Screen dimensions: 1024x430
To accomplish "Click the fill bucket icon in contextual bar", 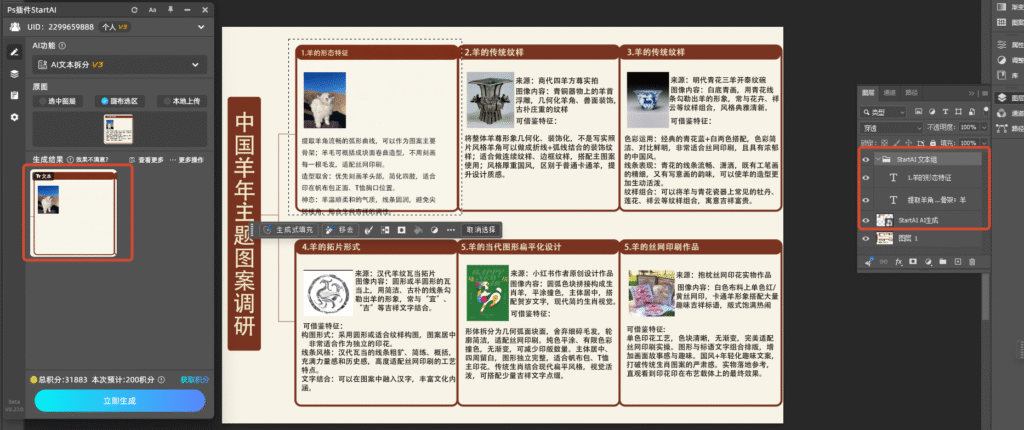I will pos(418,230).
